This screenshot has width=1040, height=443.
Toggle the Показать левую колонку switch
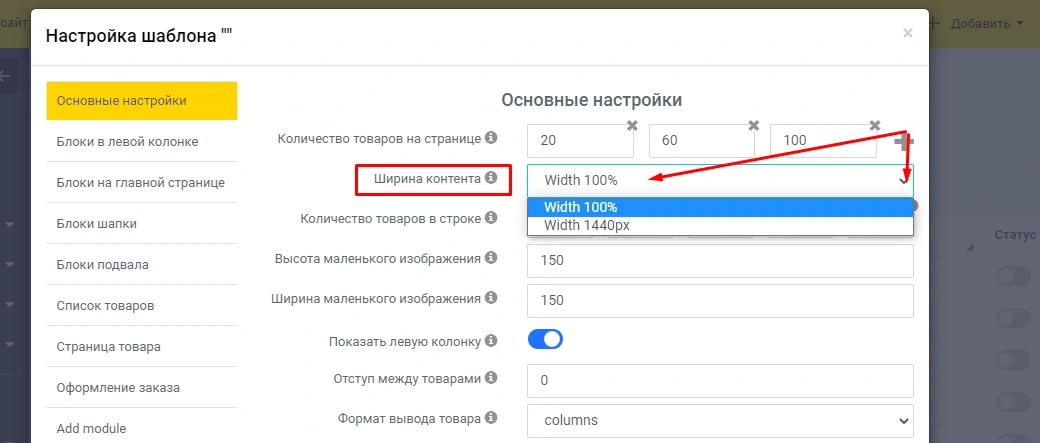(545, 340)
